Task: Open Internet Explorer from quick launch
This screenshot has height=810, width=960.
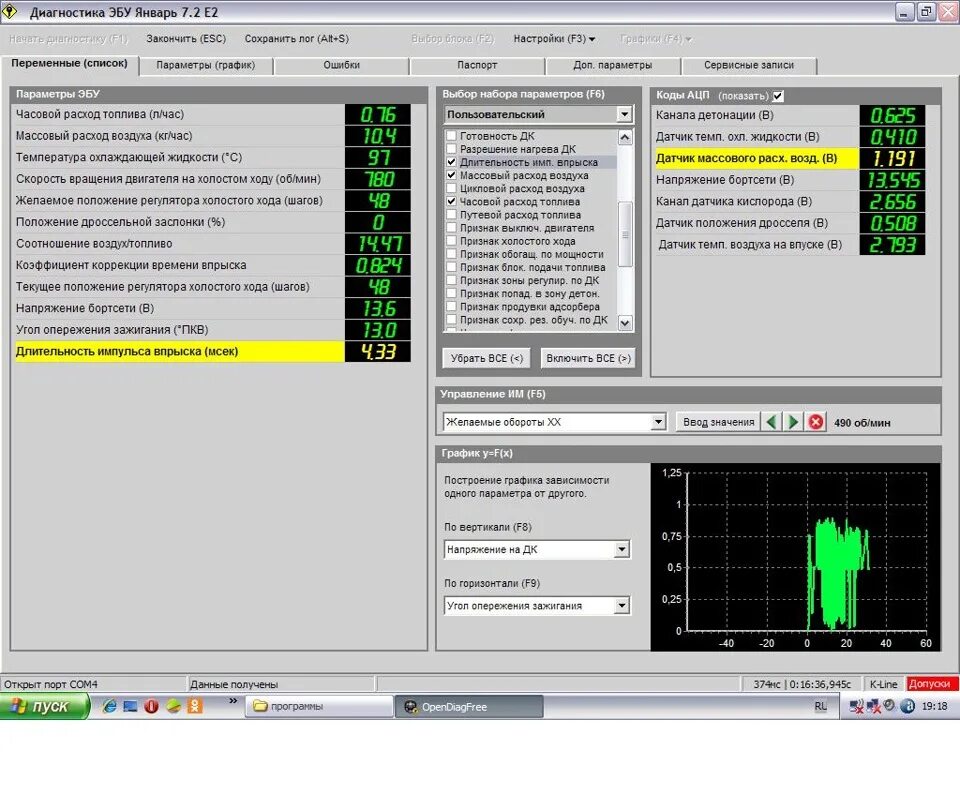Action: coord(110,706)
